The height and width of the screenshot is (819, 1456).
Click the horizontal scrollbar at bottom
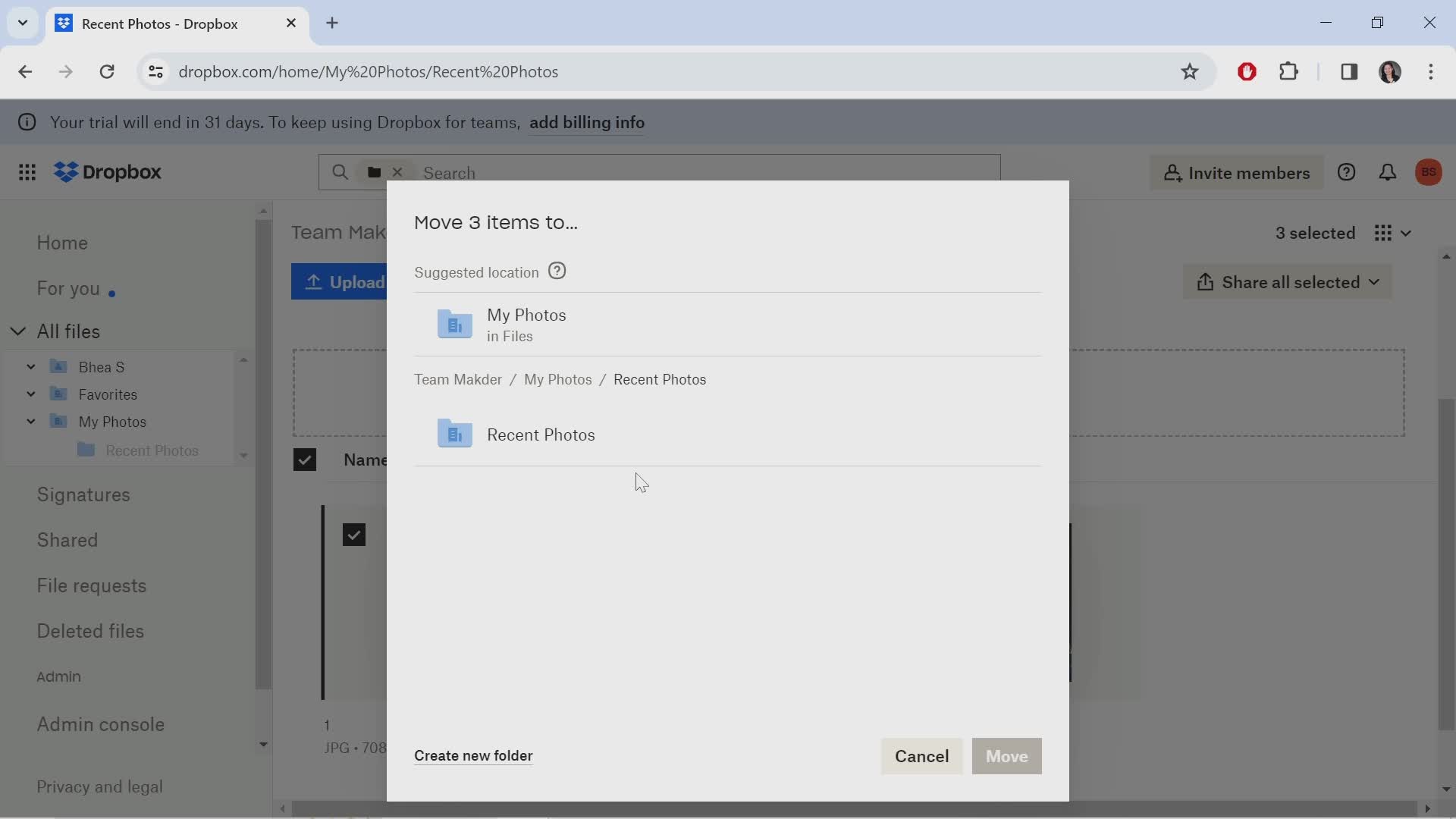(x=855, y=808)
